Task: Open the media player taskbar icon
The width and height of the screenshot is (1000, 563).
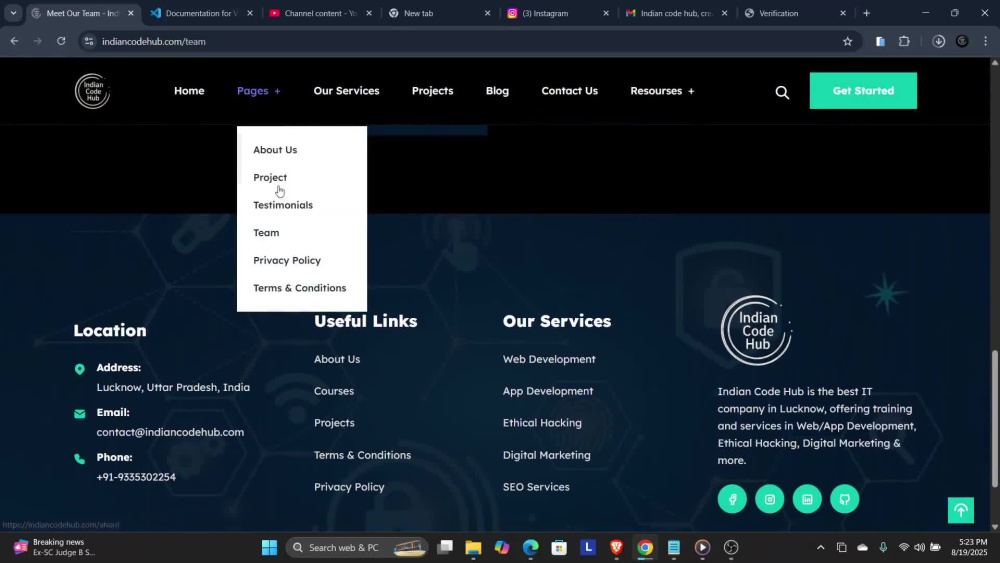Action: (x=702, y=547)
